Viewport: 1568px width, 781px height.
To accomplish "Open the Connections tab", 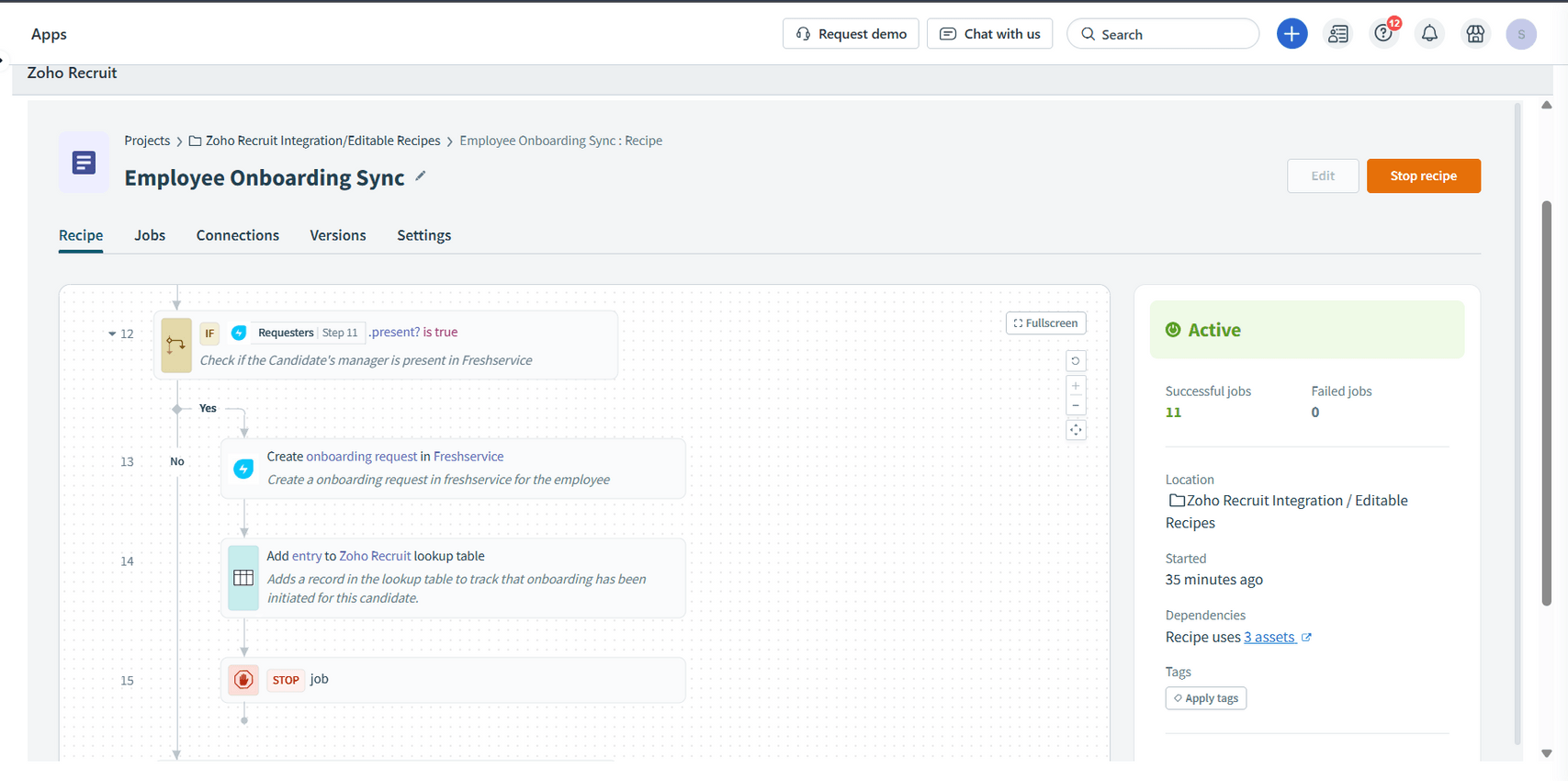I will tap(237, 235).
